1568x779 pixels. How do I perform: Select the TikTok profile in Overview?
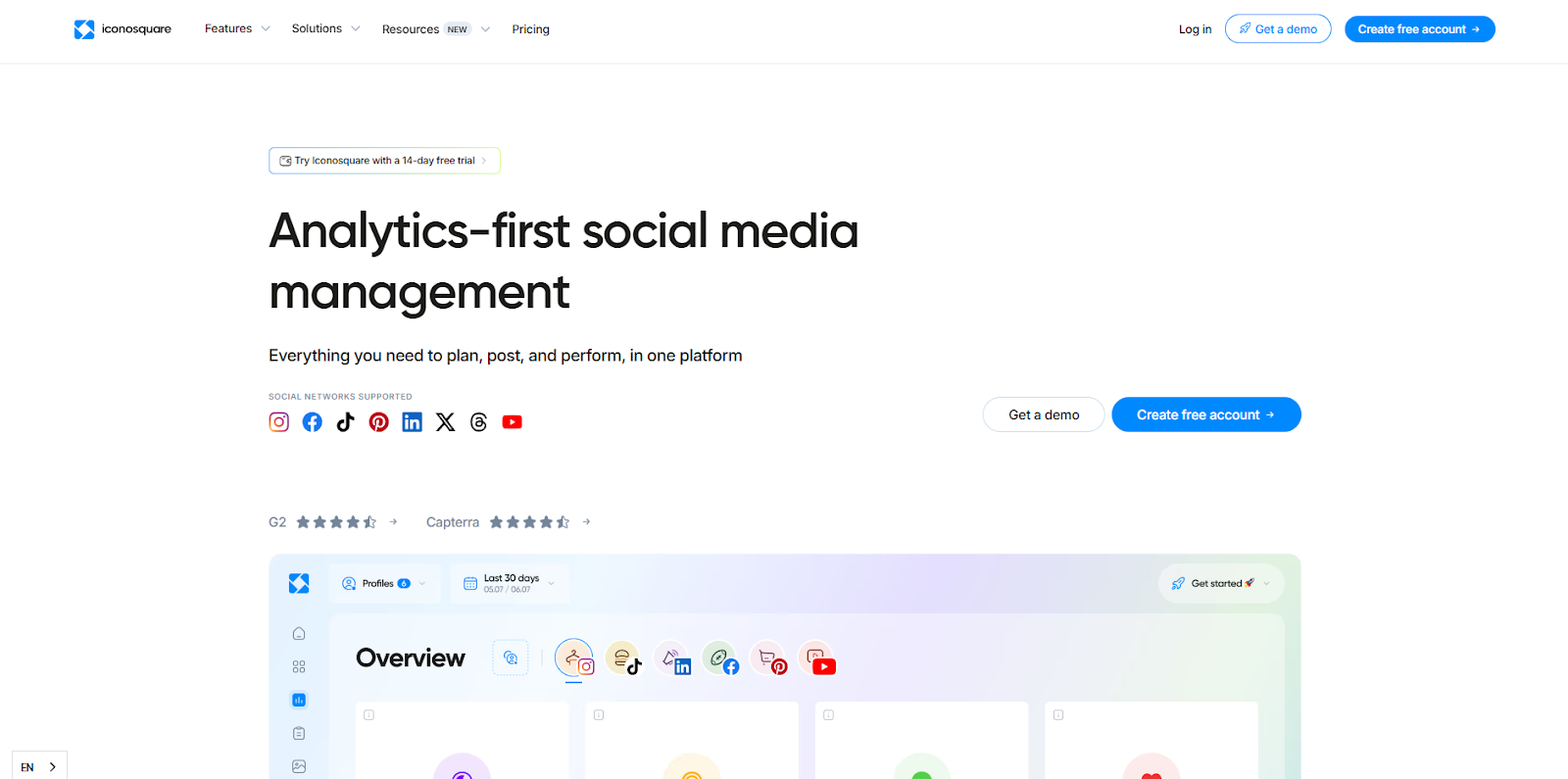point(623,658)
